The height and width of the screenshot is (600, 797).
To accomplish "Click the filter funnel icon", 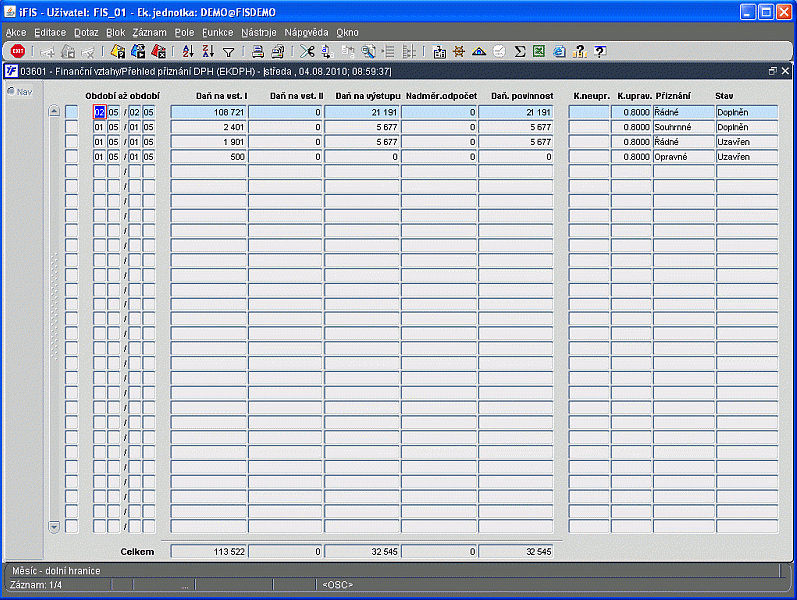I will point(229,52).
